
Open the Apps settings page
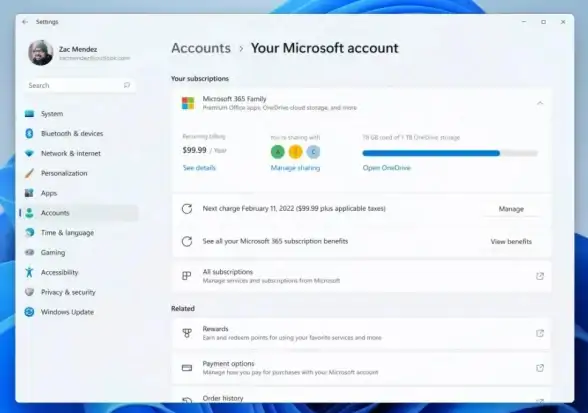[x=49, y=193]
